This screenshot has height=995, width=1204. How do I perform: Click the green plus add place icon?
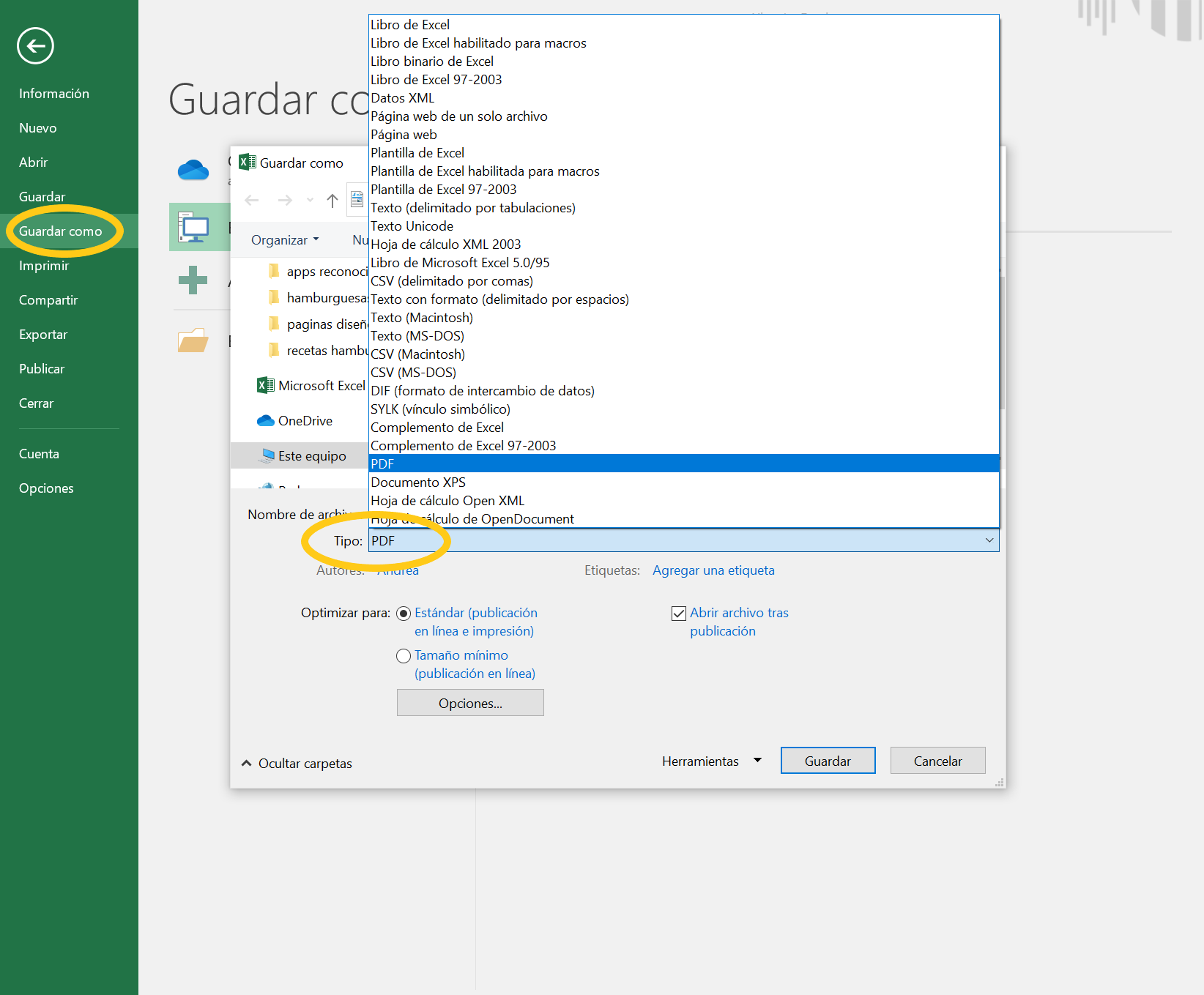pyautogui.click(x=193, y=280)
